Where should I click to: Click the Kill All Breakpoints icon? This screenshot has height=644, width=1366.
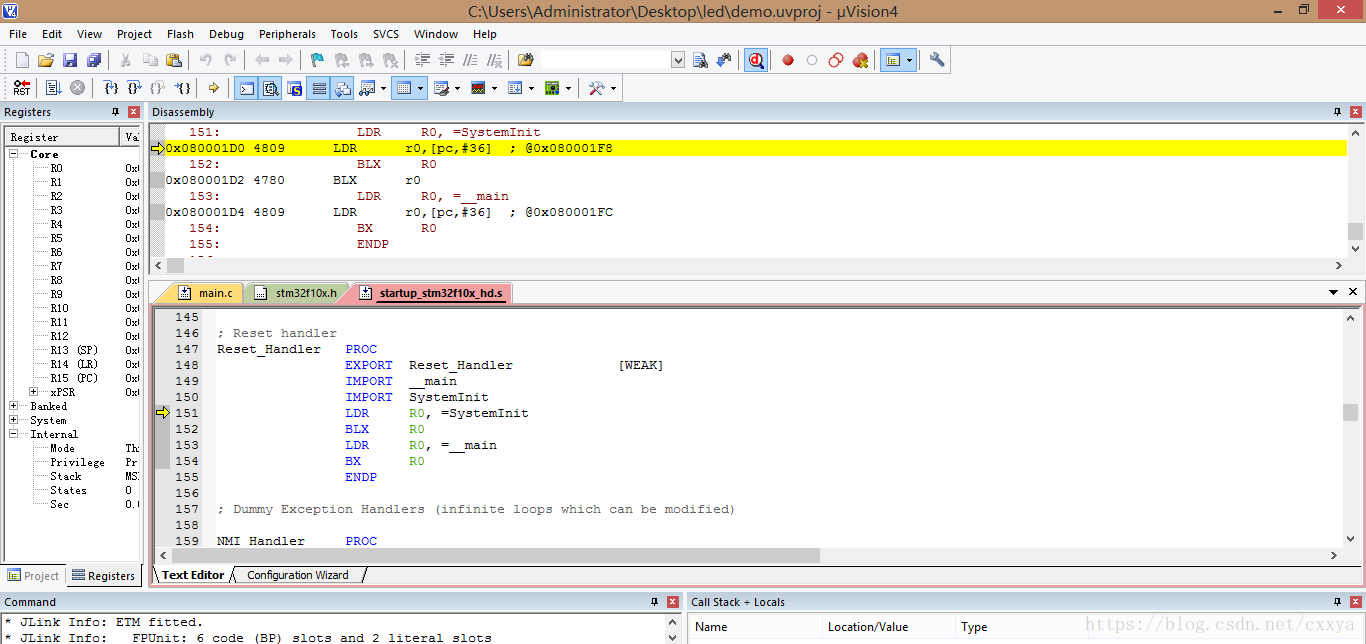click(x=860, y=60)
